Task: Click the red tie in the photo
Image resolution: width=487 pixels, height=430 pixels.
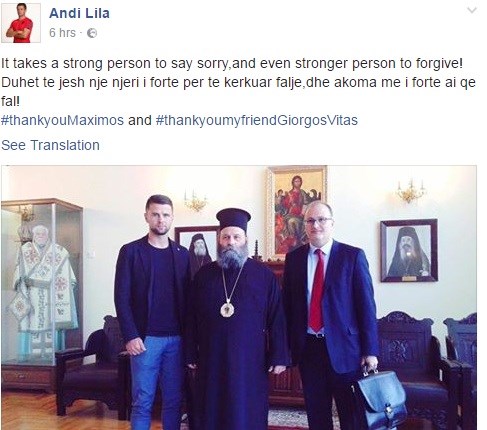Action: (317, 290)
